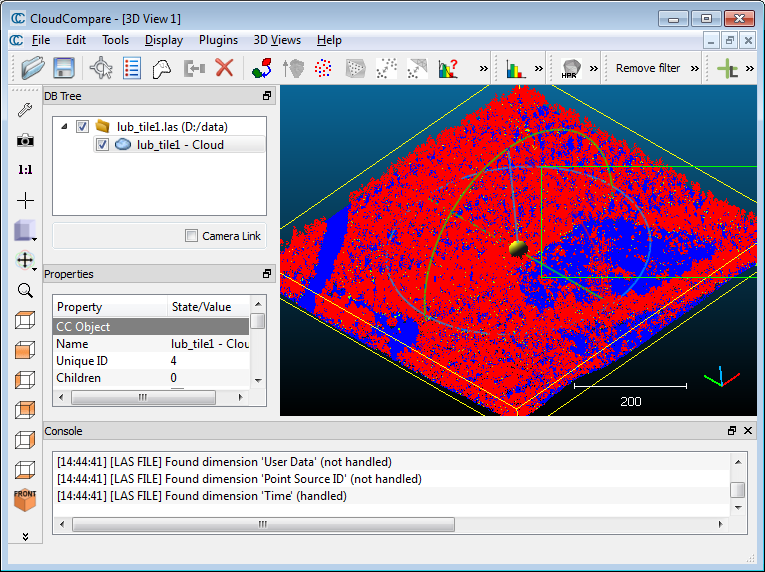This screenshot has width=765, height=572.
Task: Select the lub_tile1.las (D:/data) entry
Action: point(172,127)
